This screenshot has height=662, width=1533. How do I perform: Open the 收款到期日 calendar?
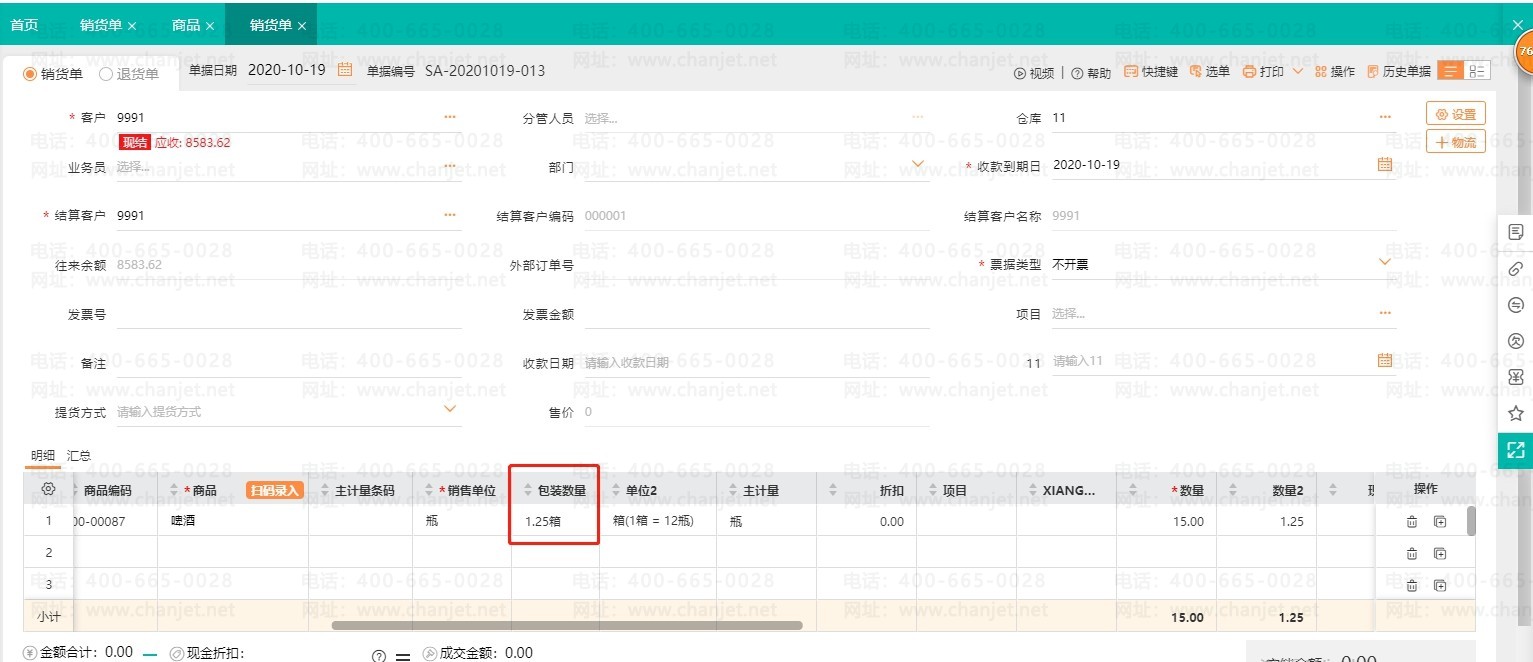(x=1385, y=164)
